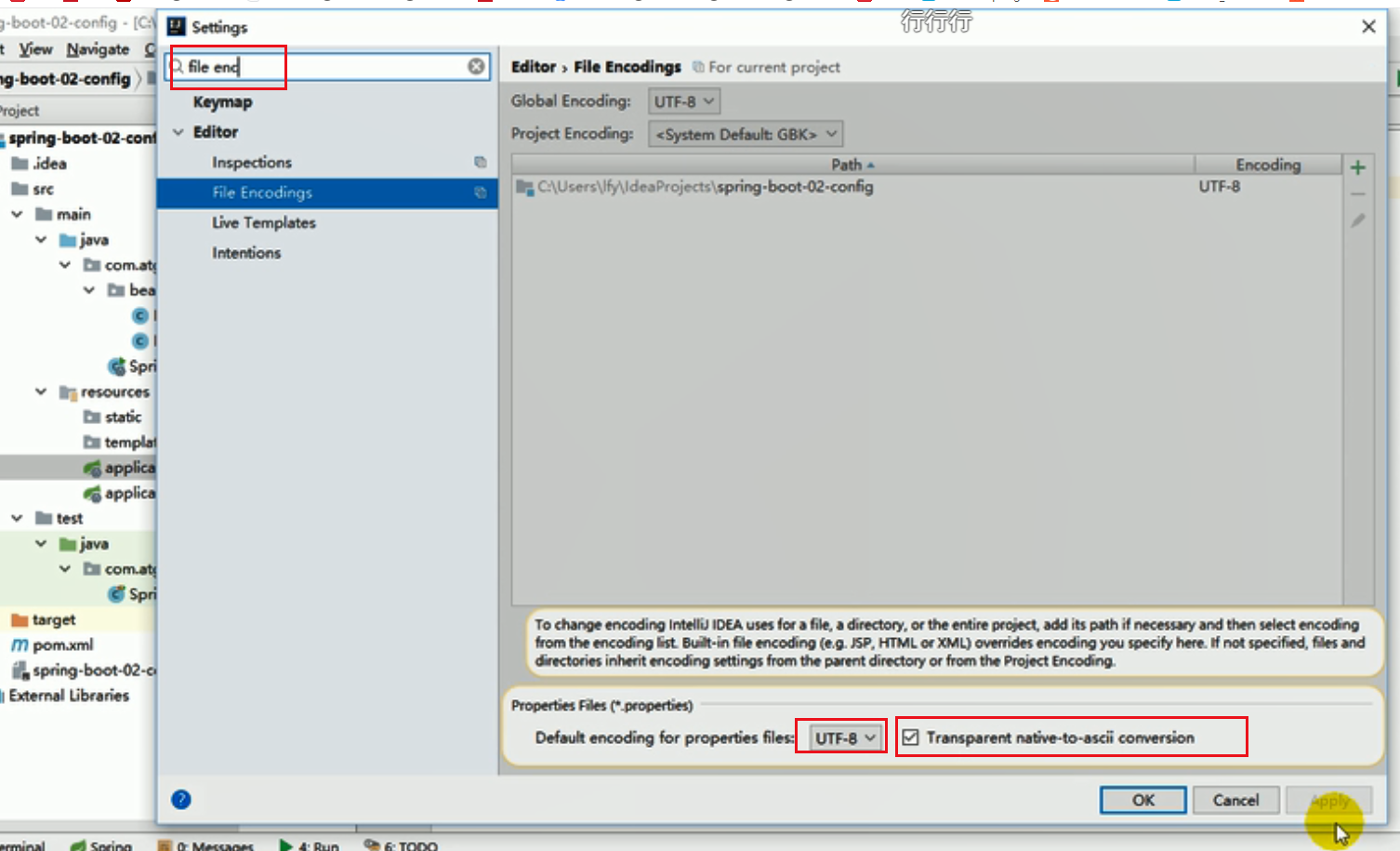Select File Encodings settings entry

[x=327, y=193]
